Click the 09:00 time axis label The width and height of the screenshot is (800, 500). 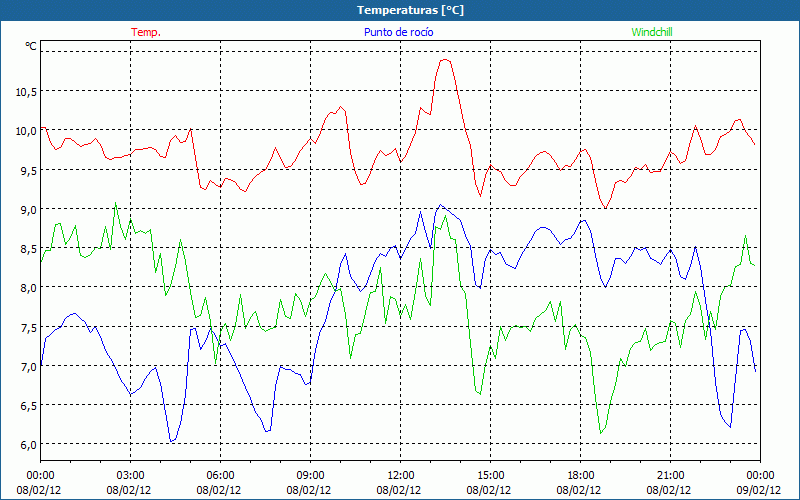pos(310,476)
